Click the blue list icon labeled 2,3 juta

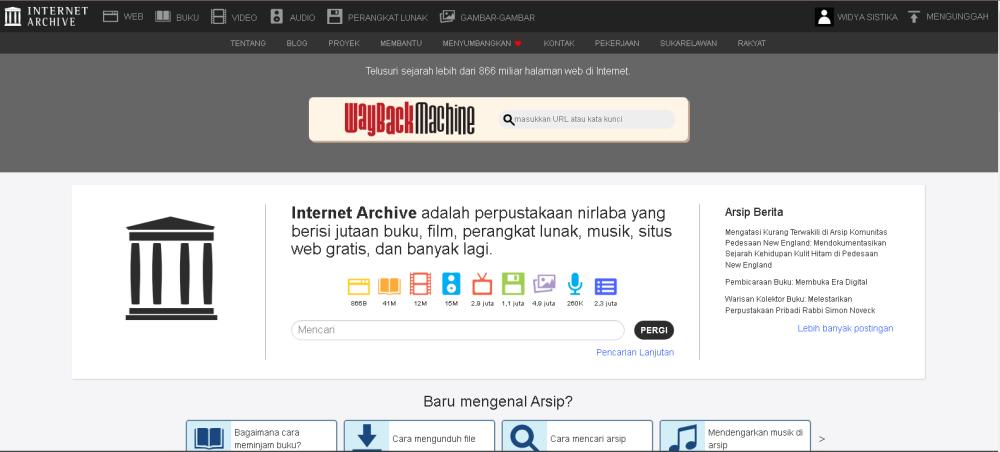pos(605,286)
